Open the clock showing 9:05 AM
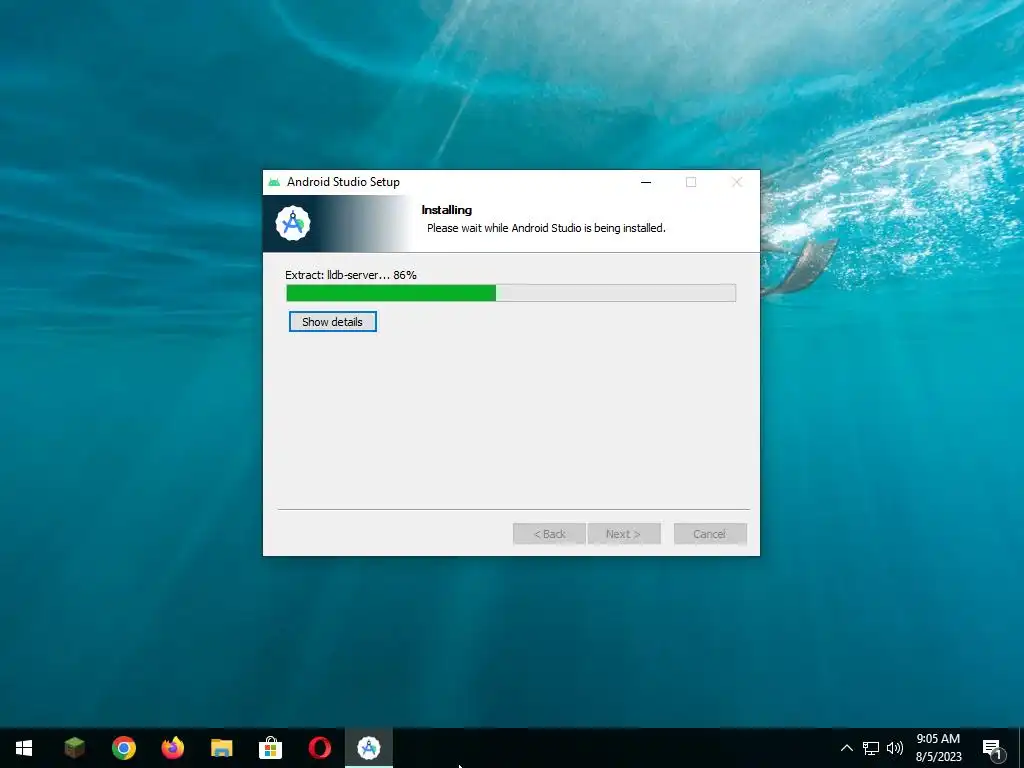The height and width of the screenshot is (768, 1024). click(938, 748)
